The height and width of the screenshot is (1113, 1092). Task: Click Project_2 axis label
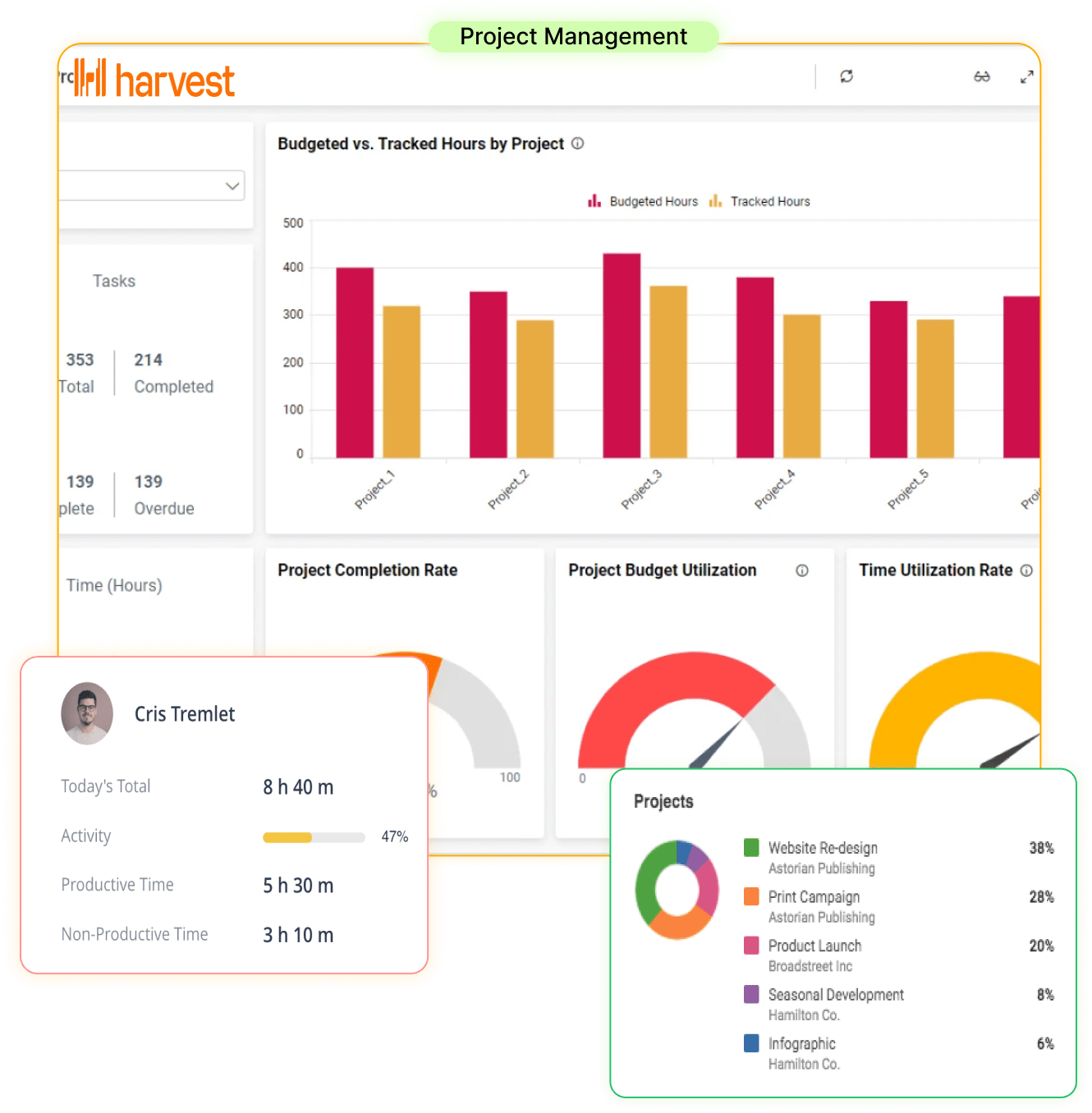508,489
